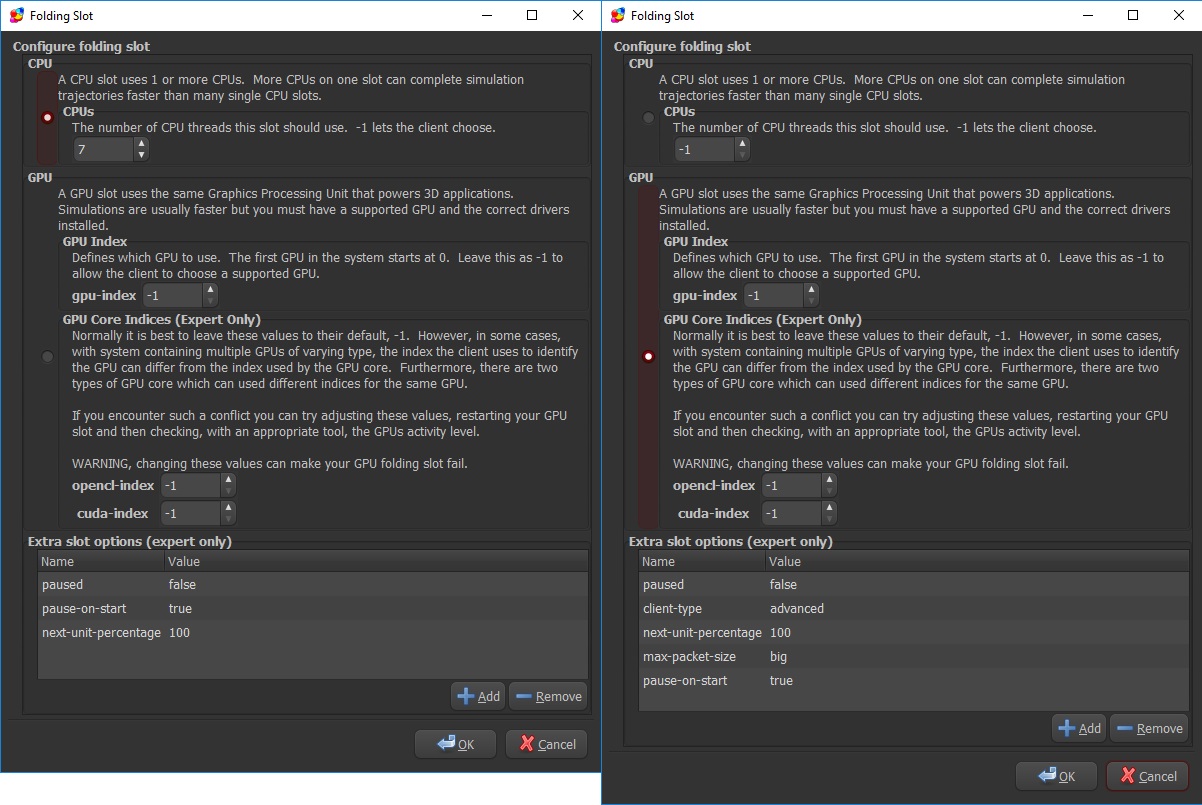Image resolution: width=1202 pixels, height=805 pixels.
Task: Click Remove button in left window
Action: click(x=548, y=696)
